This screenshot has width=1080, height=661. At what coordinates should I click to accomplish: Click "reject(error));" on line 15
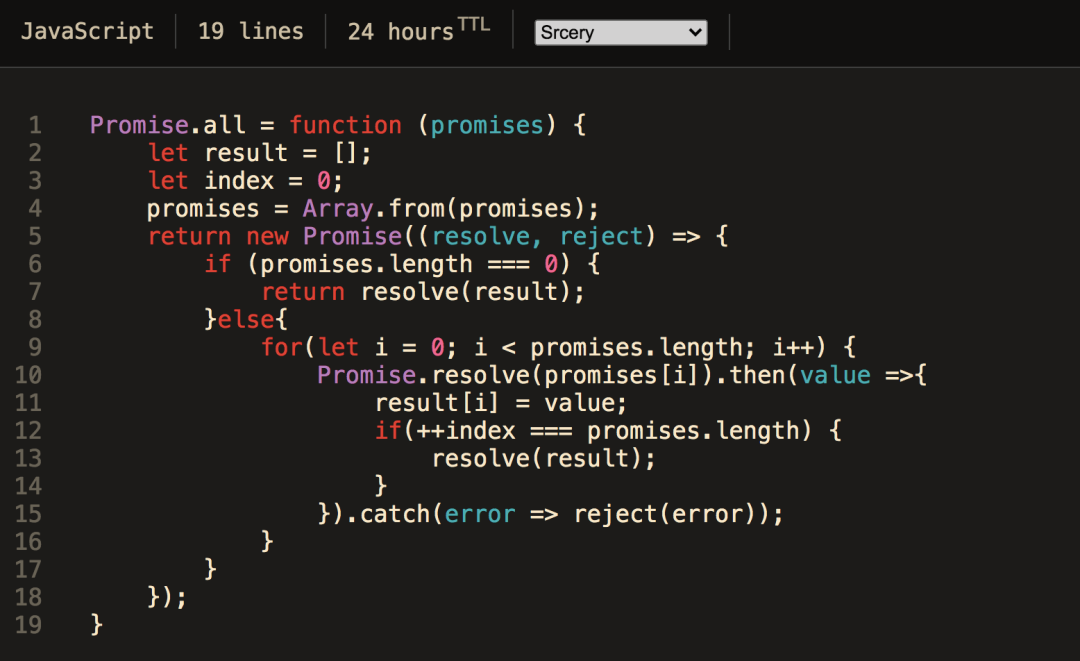[678, 514]
